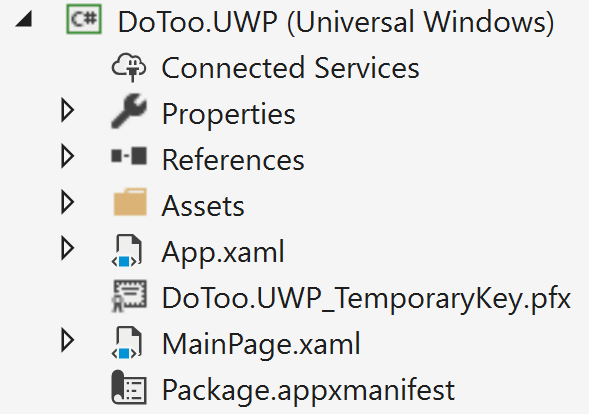Select the DoToo.UWP (Universal Windows) project

(x=336, y=22)
